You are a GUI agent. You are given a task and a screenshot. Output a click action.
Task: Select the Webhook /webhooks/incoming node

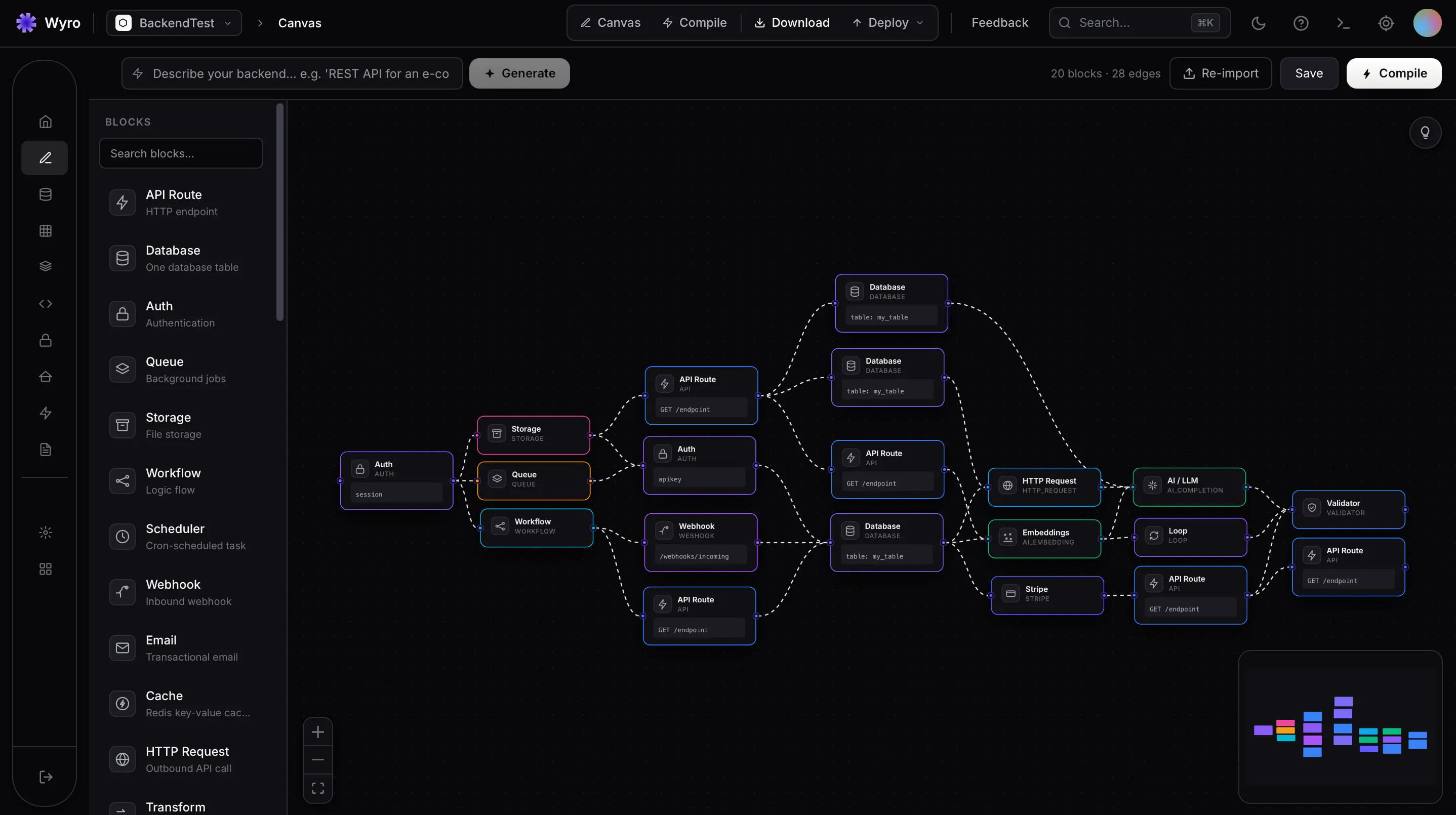coord(701,543)
